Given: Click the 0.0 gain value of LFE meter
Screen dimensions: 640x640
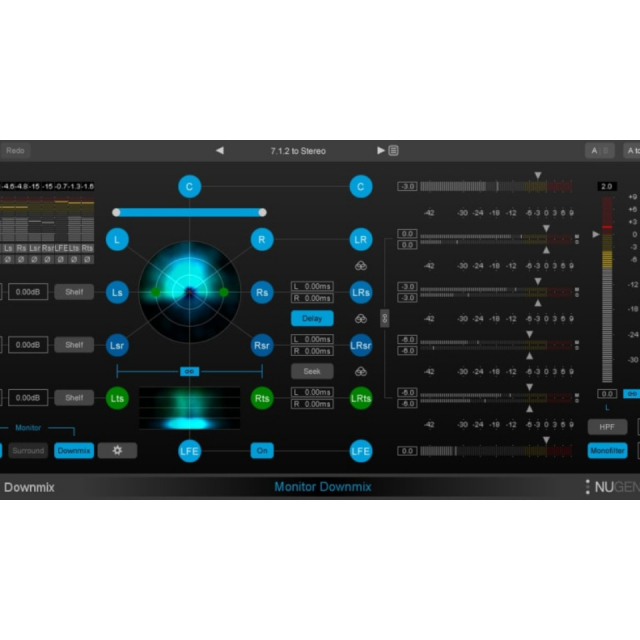Looking at the screenshot, I should (407, 451).
